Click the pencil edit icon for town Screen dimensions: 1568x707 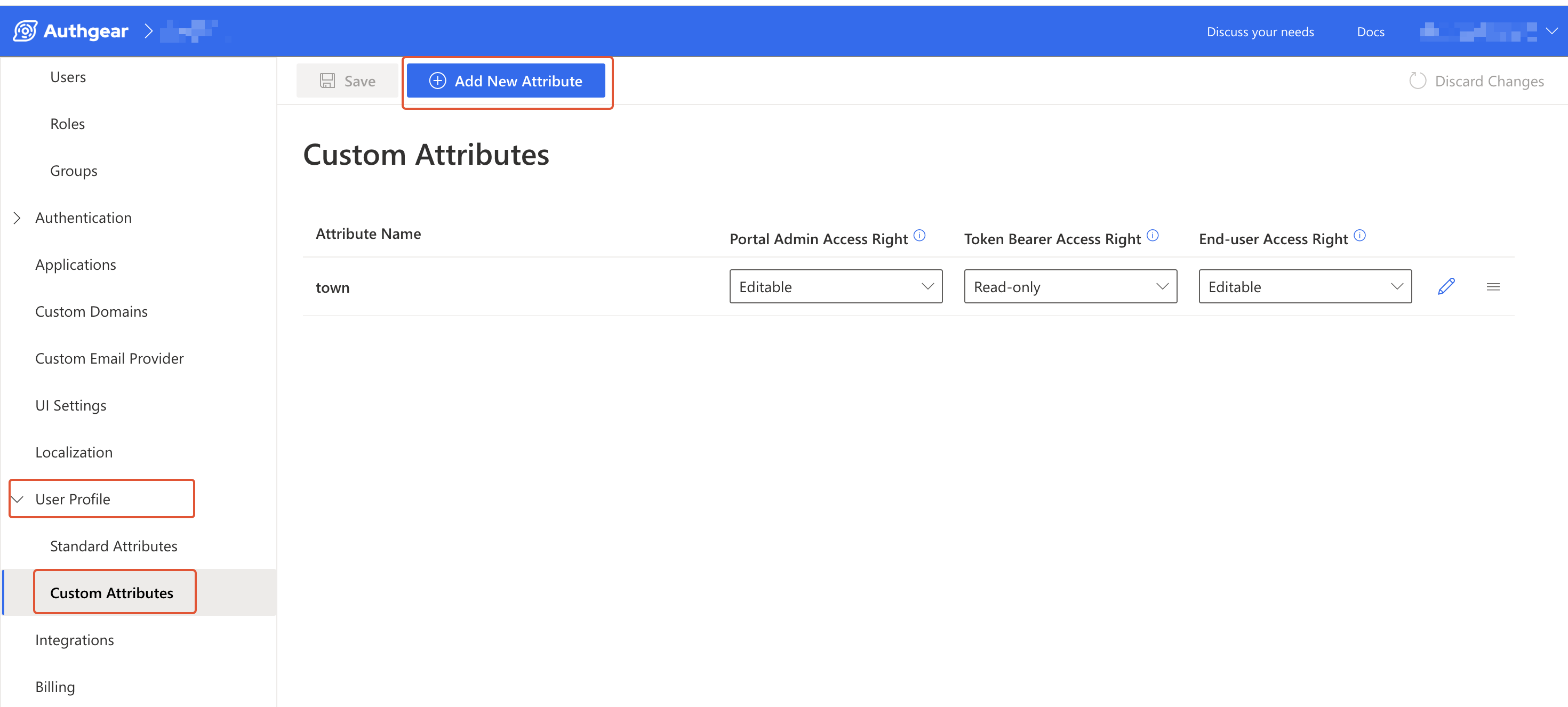[x=1446, y=286]
